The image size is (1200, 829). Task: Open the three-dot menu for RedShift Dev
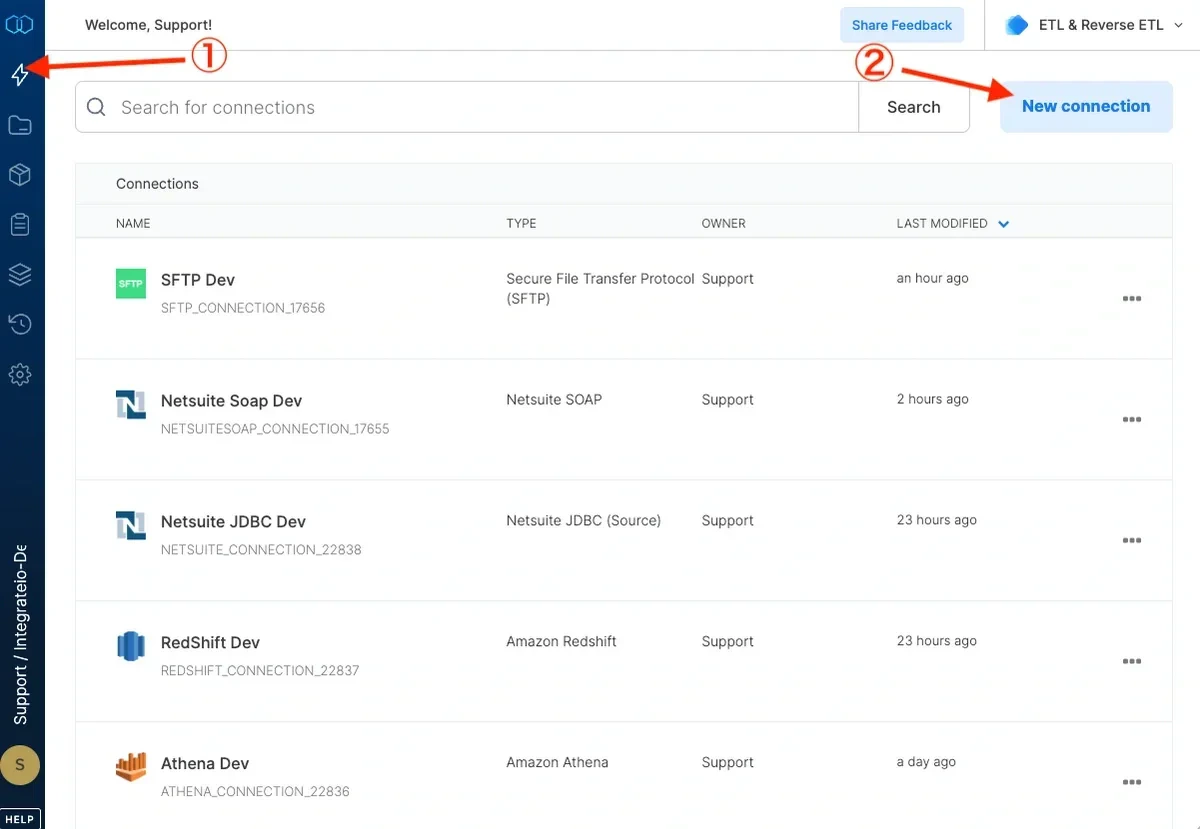[x=1131, y=661]
